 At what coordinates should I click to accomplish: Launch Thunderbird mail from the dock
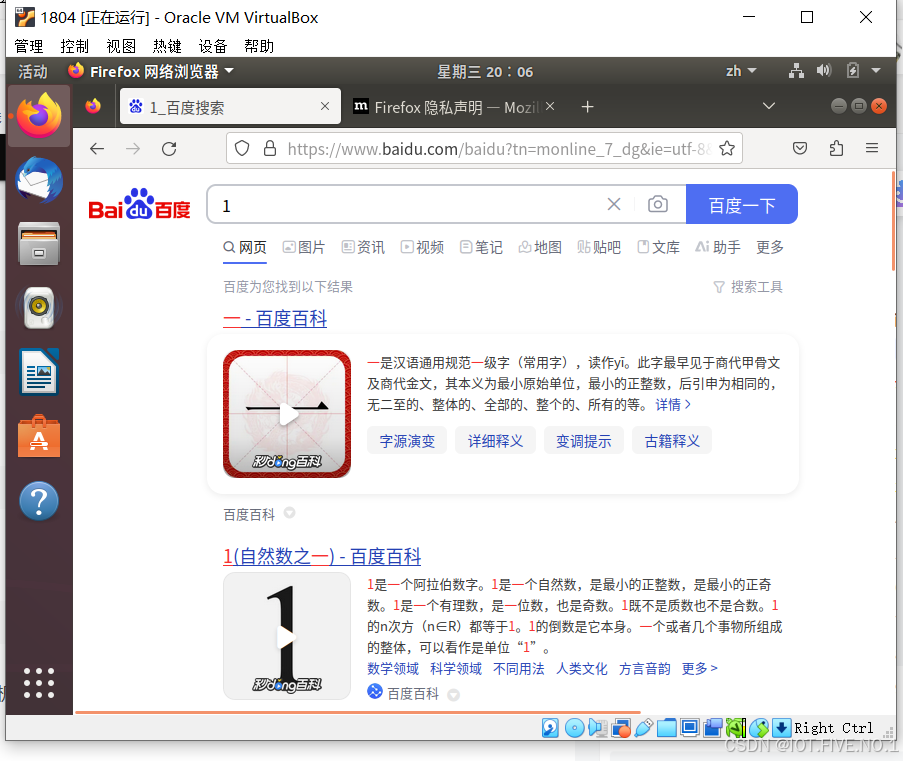click(39, 180)
